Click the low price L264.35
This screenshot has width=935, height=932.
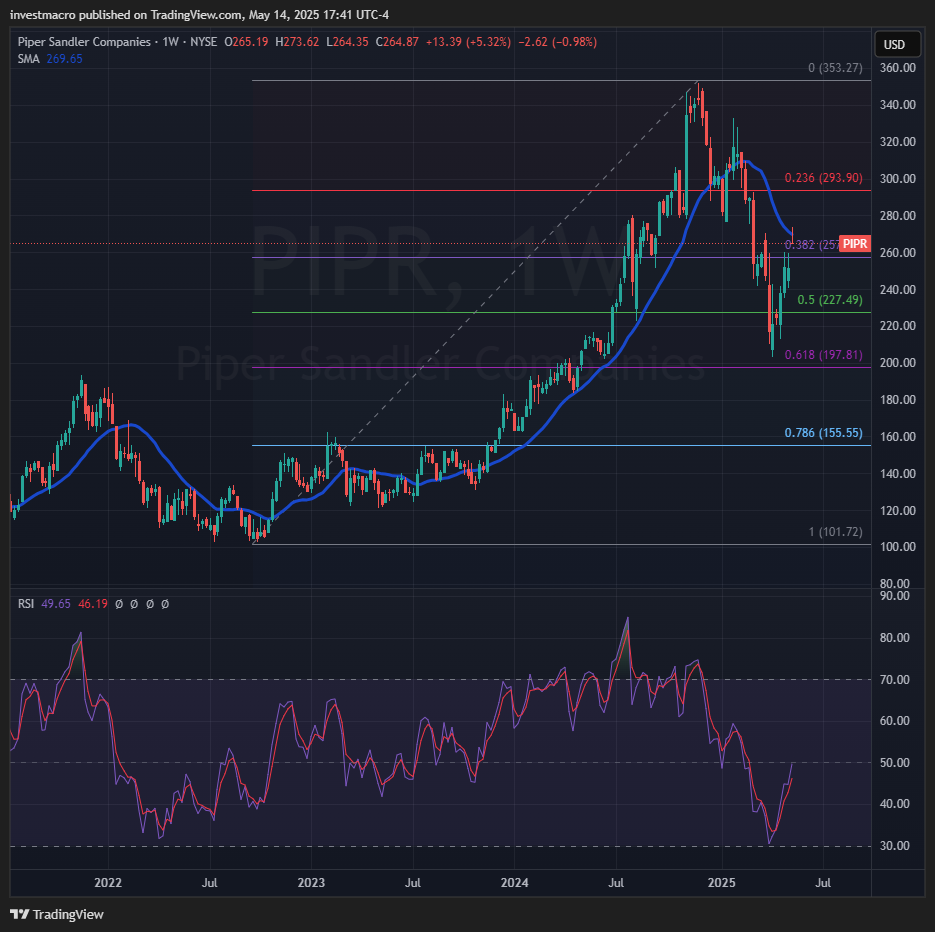[x=347, y=42]
